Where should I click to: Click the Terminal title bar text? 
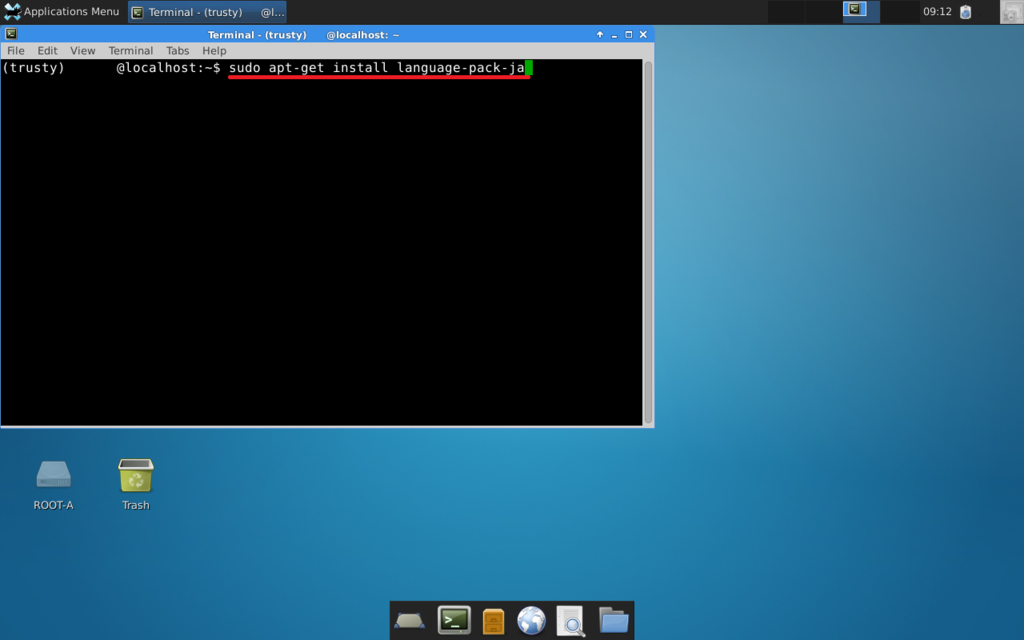[x=303, y=35]
